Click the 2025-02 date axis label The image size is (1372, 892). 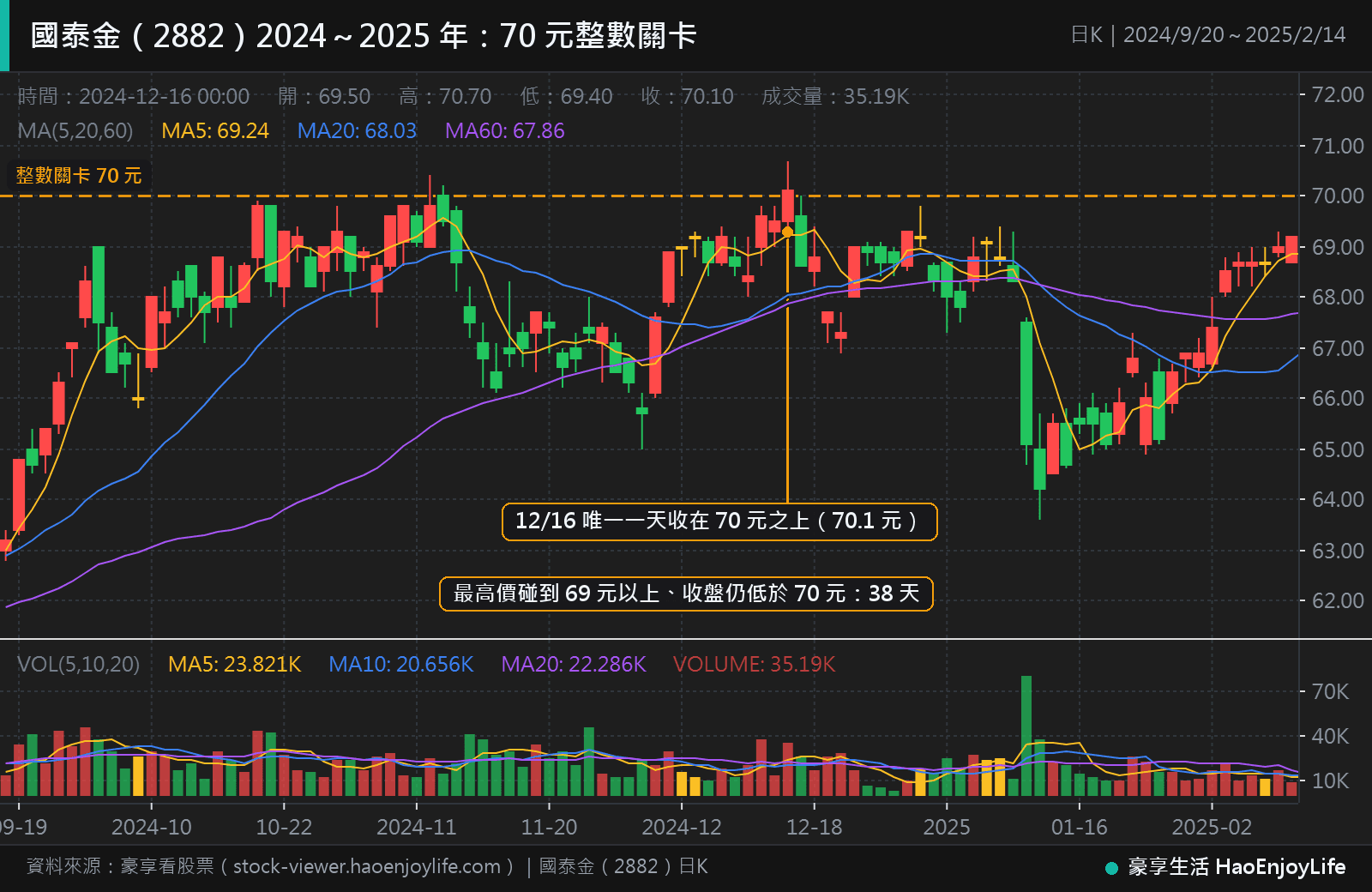[x=1212, y=828]
